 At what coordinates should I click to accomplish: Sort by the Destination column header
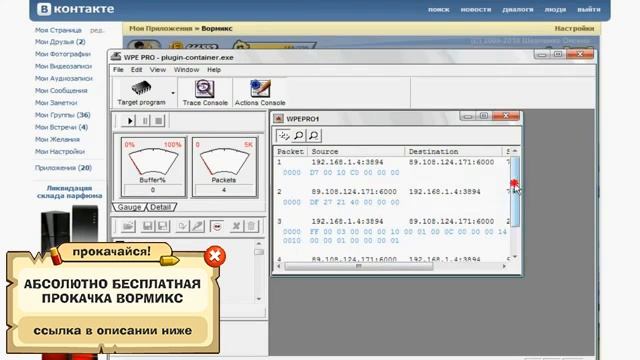tap(453, 151)
